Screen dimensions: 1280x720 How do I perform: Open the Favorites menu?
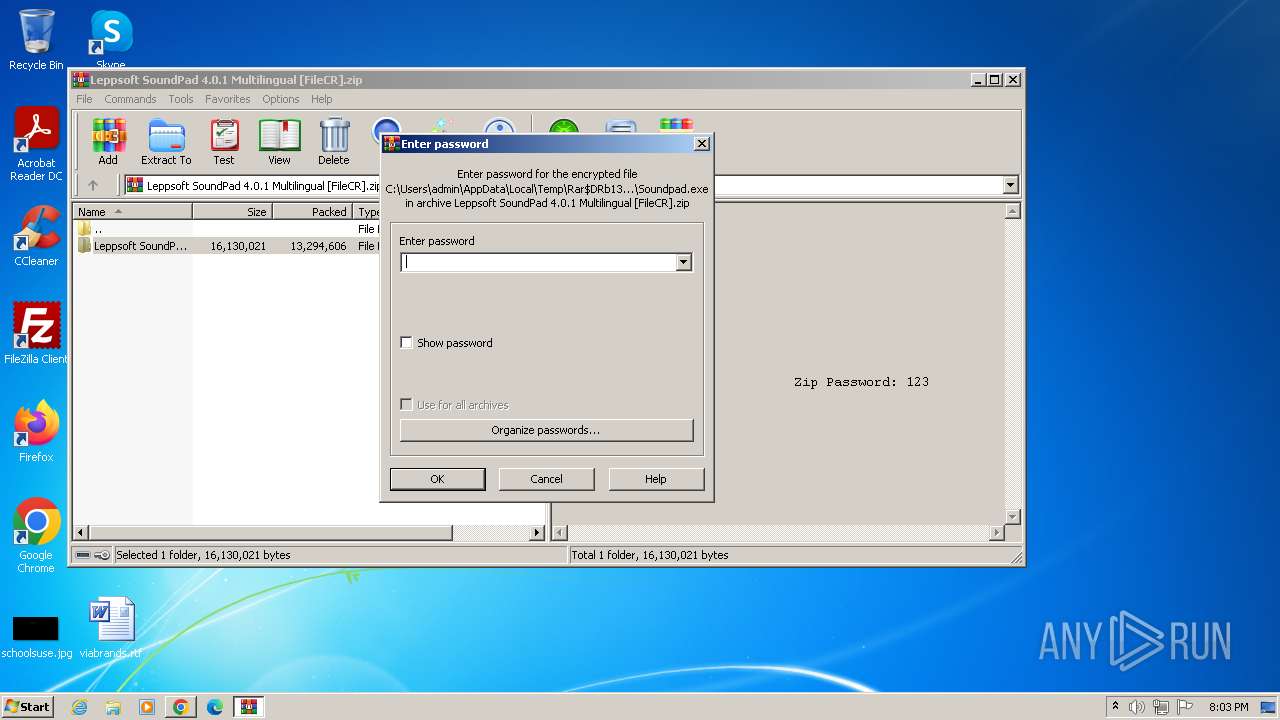[228, 99]
